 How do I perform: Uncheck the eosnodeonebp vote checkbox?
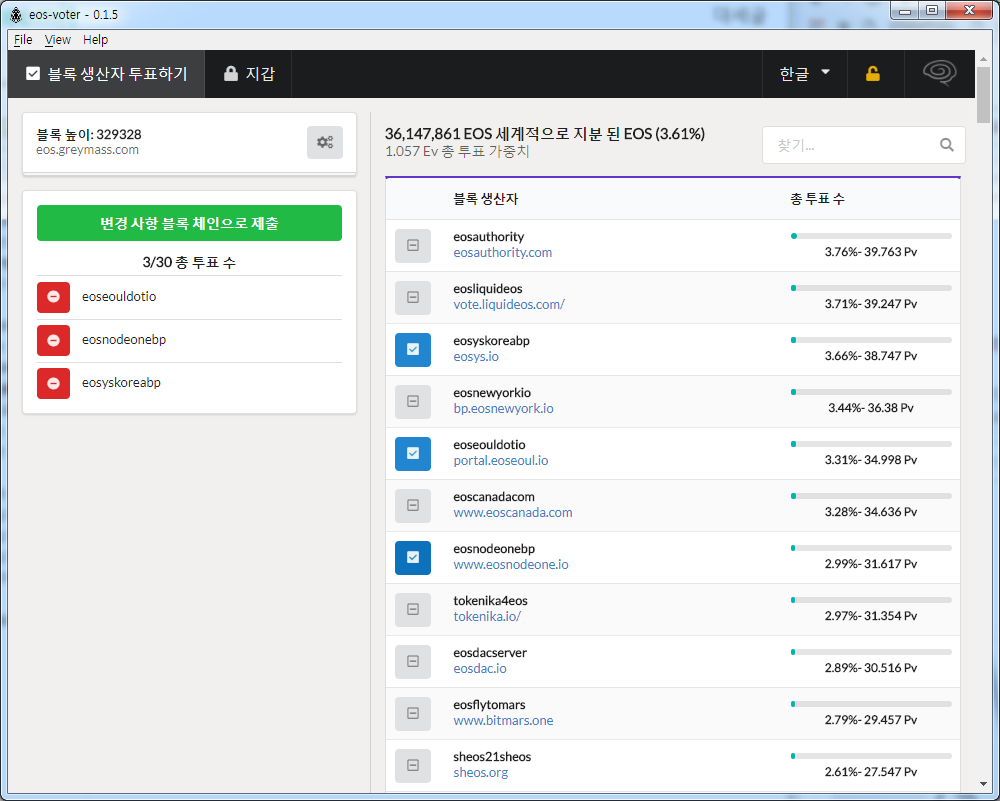(413, 557)
